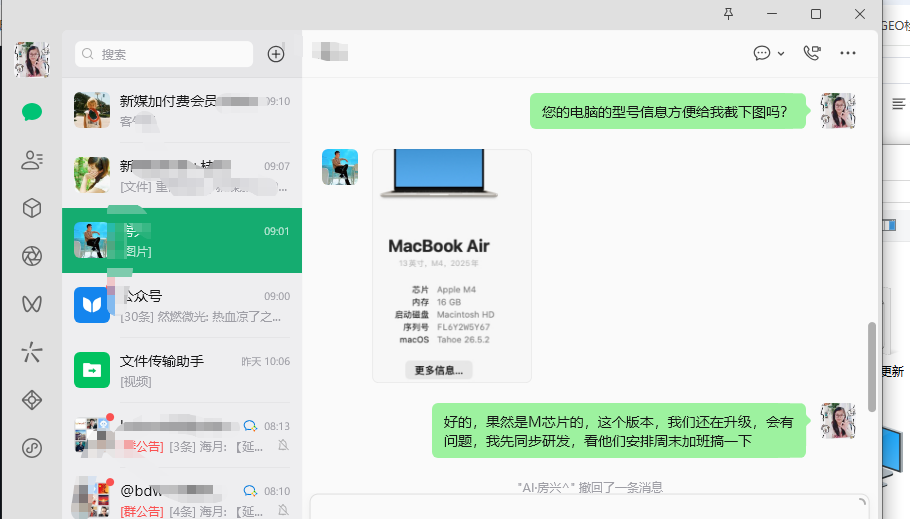The width and height of the screenshot is (910, 519).
Task: Click the contact name in chat header
Action: (330, 52)
